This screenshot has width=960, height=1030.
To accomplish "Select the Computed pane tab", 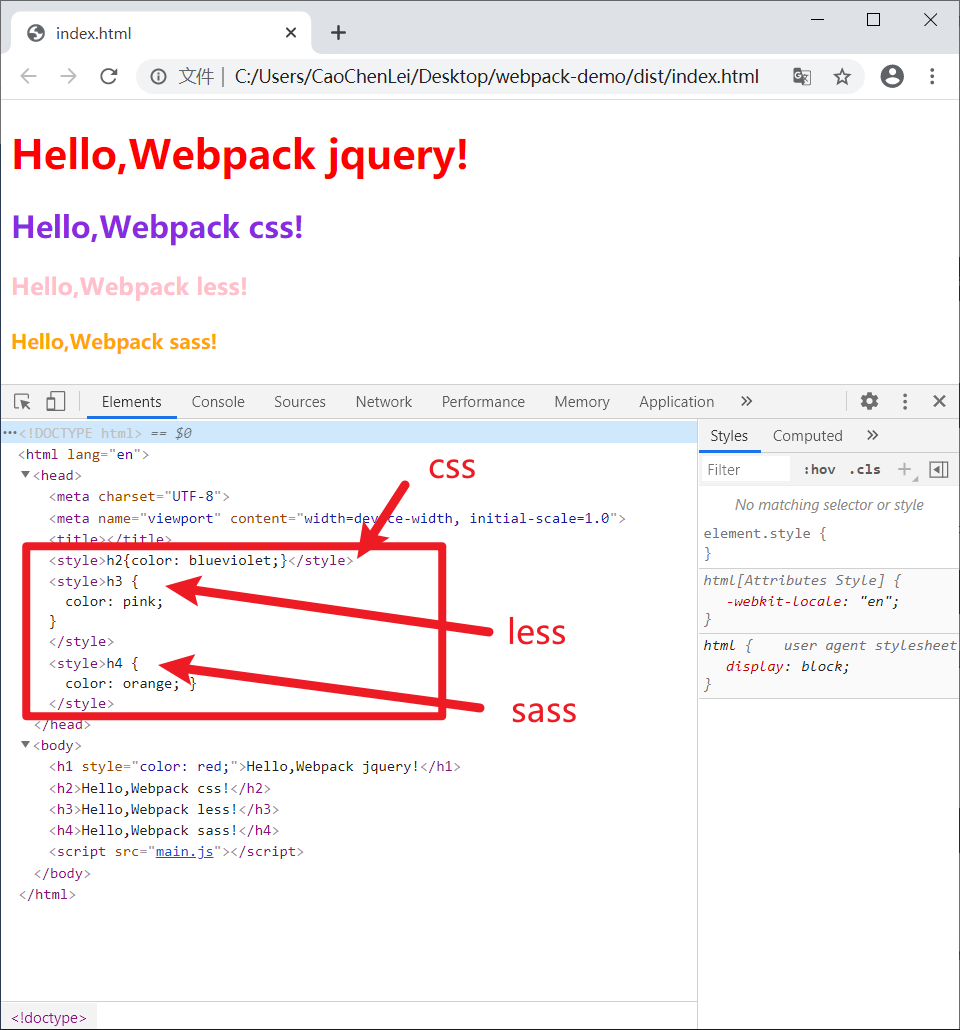I will coord(807,436).
